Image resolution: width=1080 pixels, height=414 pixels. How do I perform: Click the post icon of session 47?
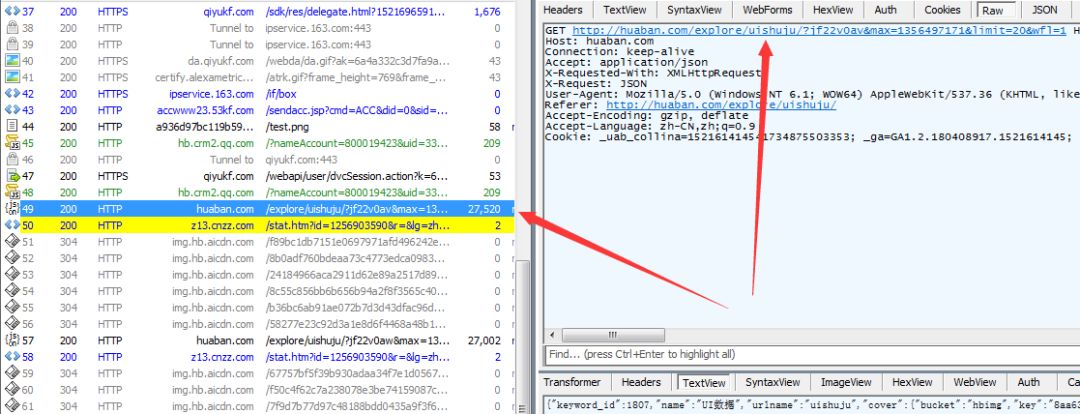[12, 176]
